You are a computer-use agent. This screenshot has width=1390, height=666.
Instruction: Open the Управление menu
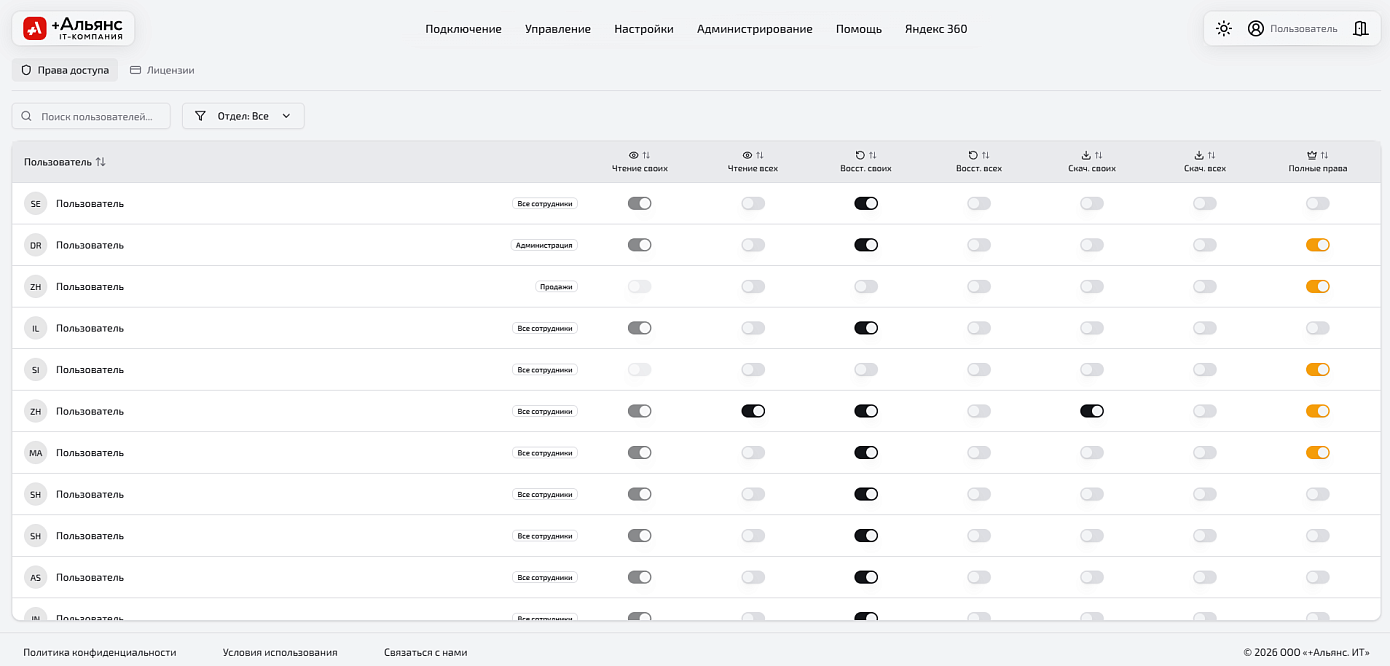point(558,29)
